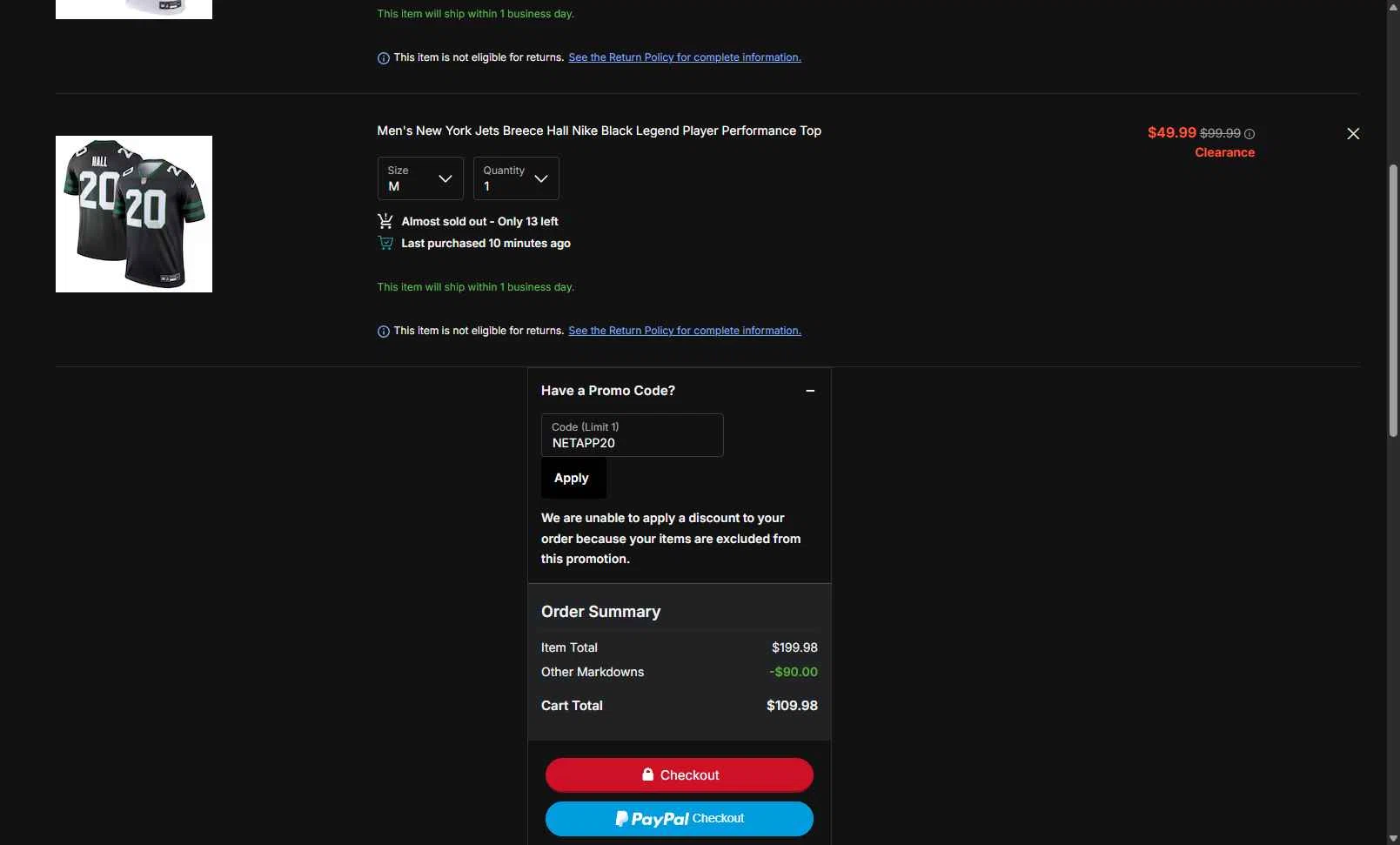Screen dimensions: 1400x845
Task: Click the scrollbar down arrow
Action: 1393,838
